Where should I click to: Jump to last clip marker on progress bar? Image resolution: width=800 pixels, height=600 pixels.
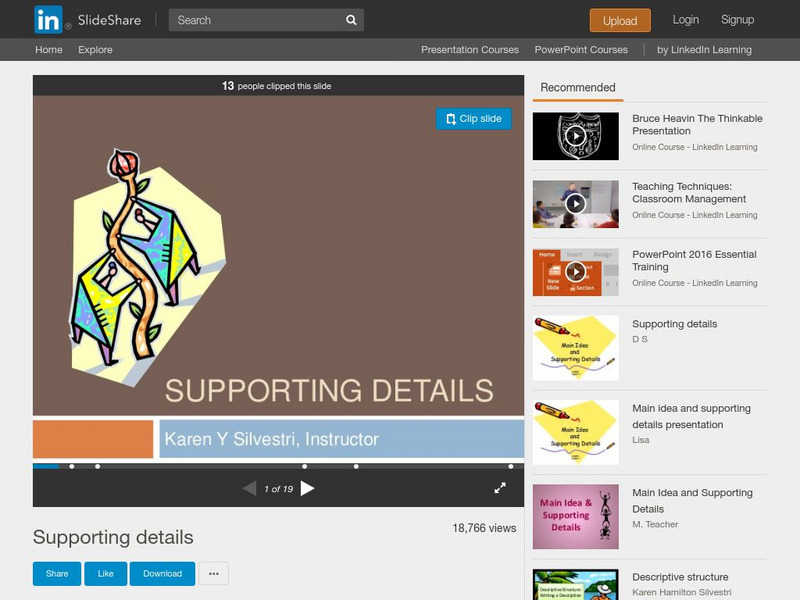[511, 466]
